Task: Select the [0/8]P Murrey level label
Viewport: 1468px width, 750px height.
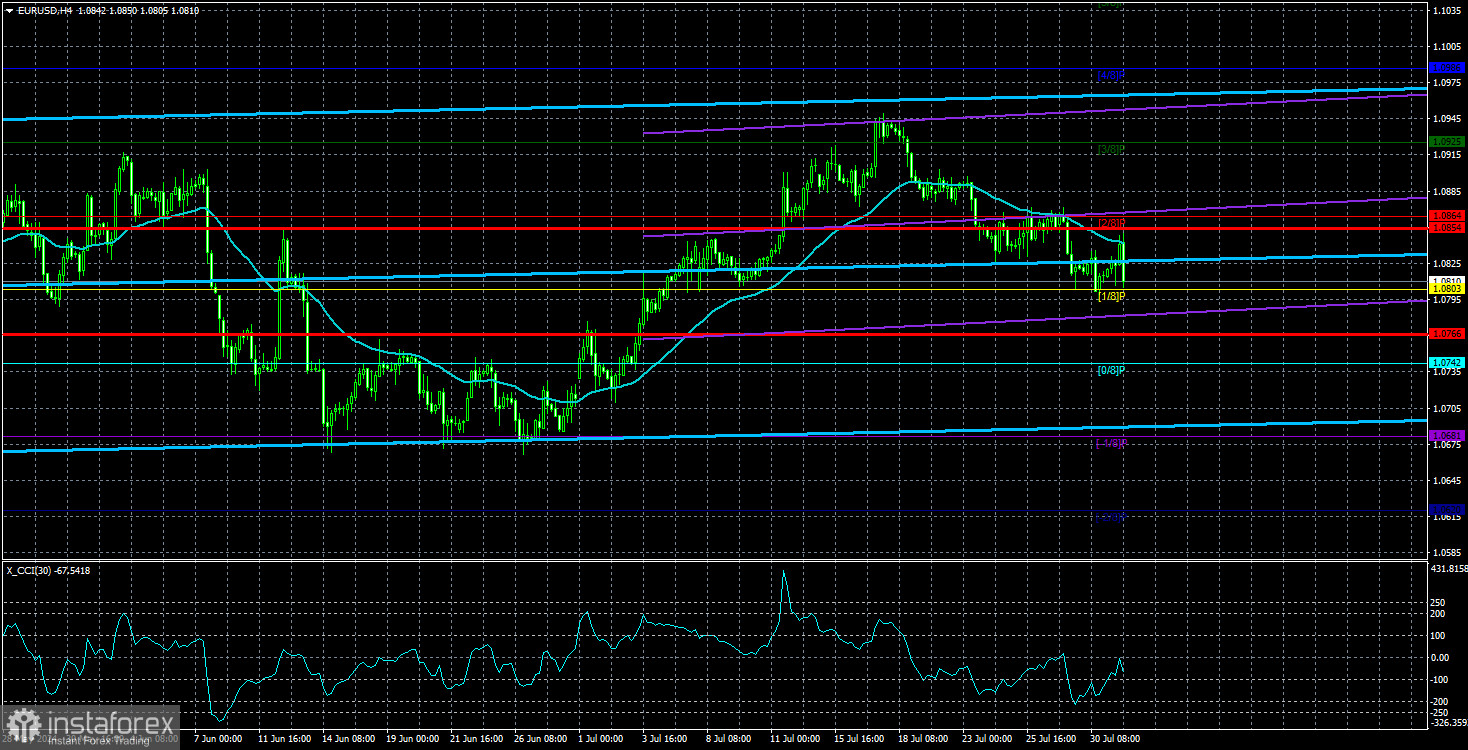Action: click(1111, 370)
